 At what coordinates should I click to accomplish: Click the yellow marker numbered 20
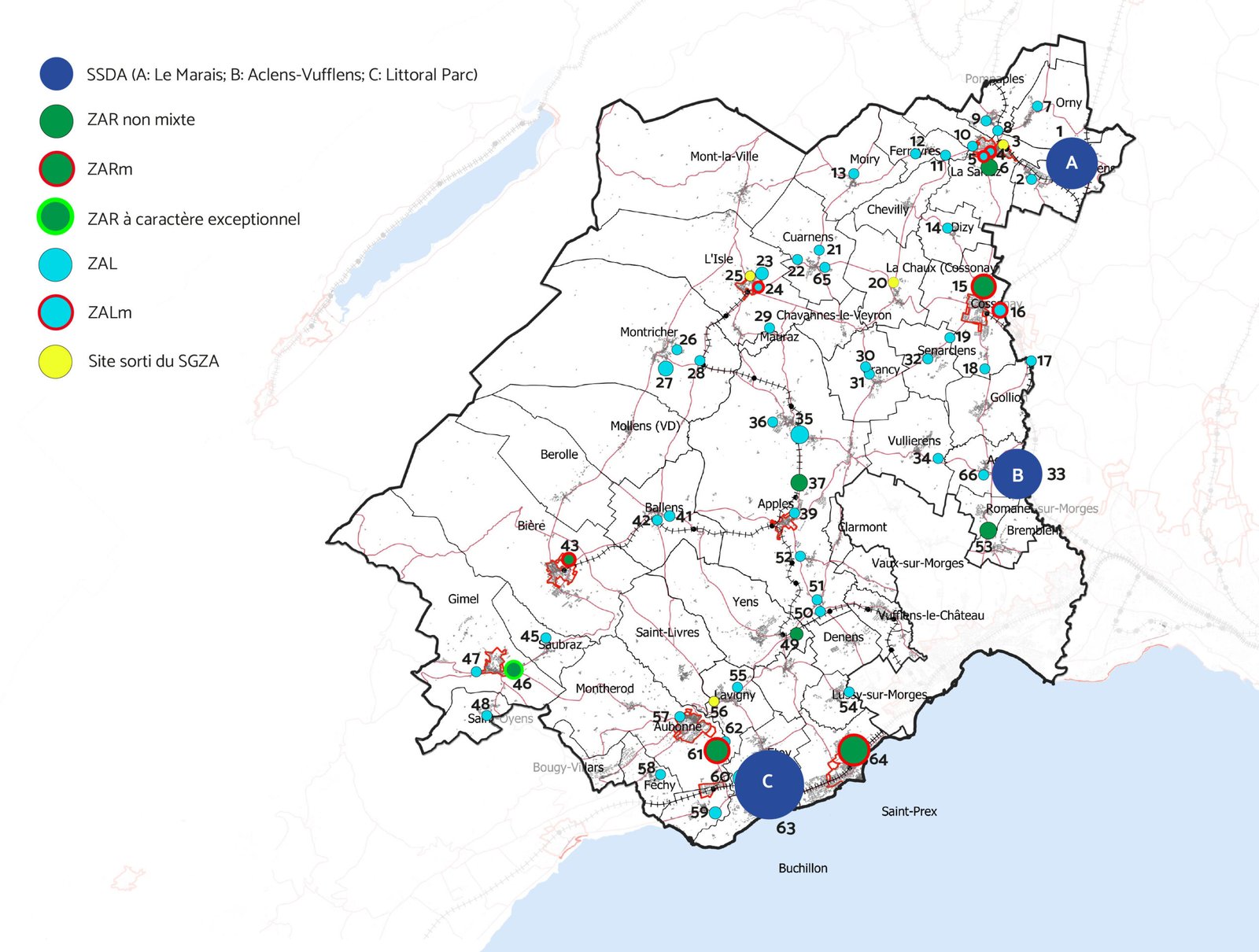(x=893, y=282)
